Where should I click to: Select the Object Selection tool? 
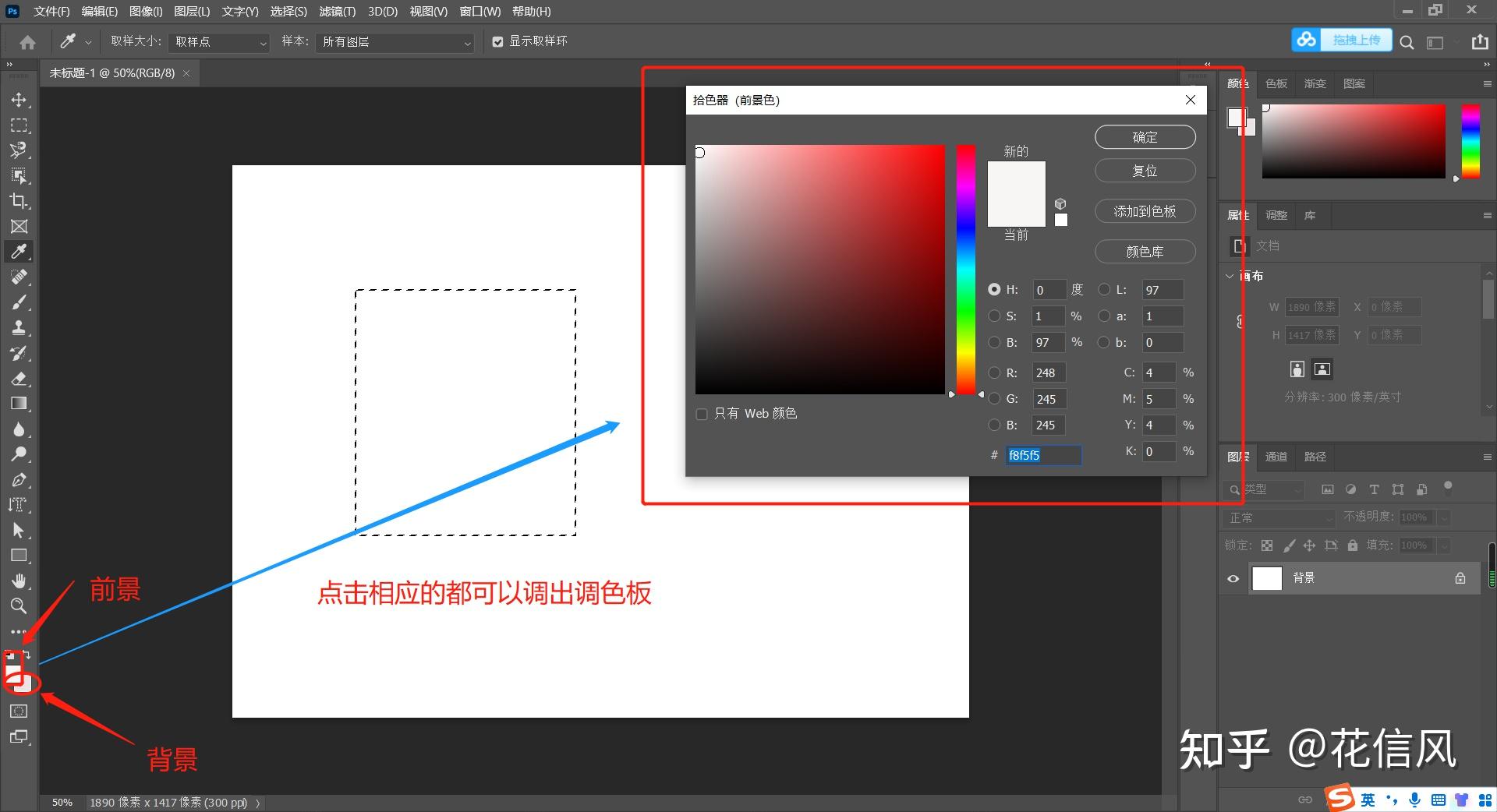(x=19, y=175)
